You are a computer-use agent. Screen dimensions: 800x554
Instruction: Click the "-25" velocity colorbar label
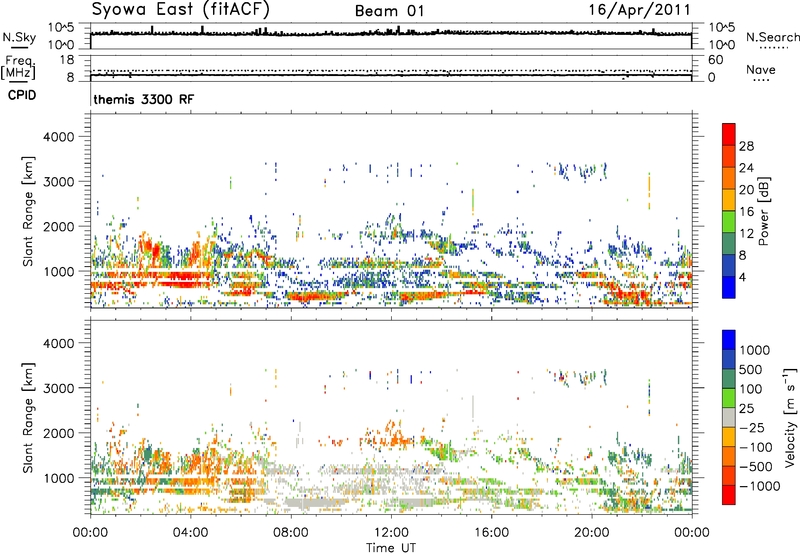pos(751,428)
